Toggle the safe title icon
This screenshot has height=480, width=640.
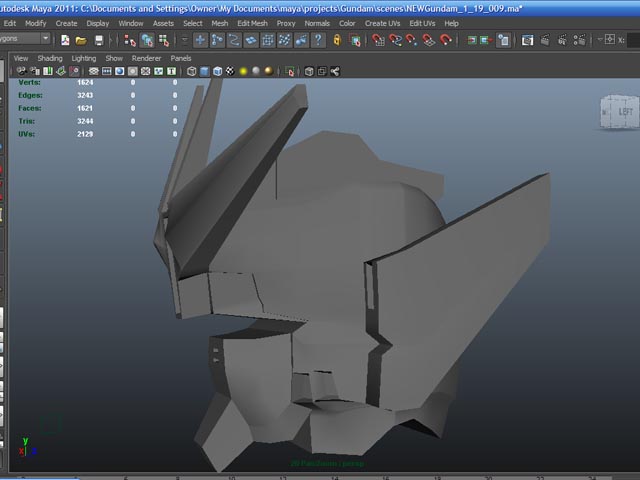pyautogui.click(x=171, y=71)
